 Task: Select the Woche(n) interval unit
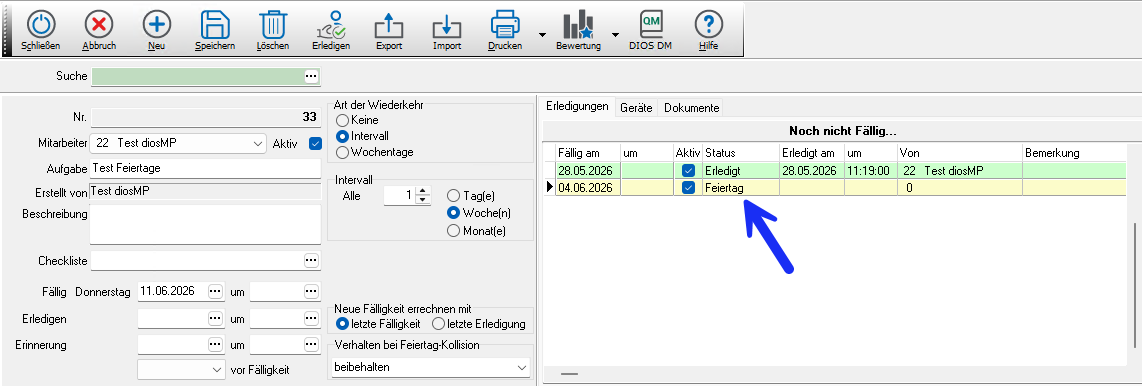click(454, 213)
